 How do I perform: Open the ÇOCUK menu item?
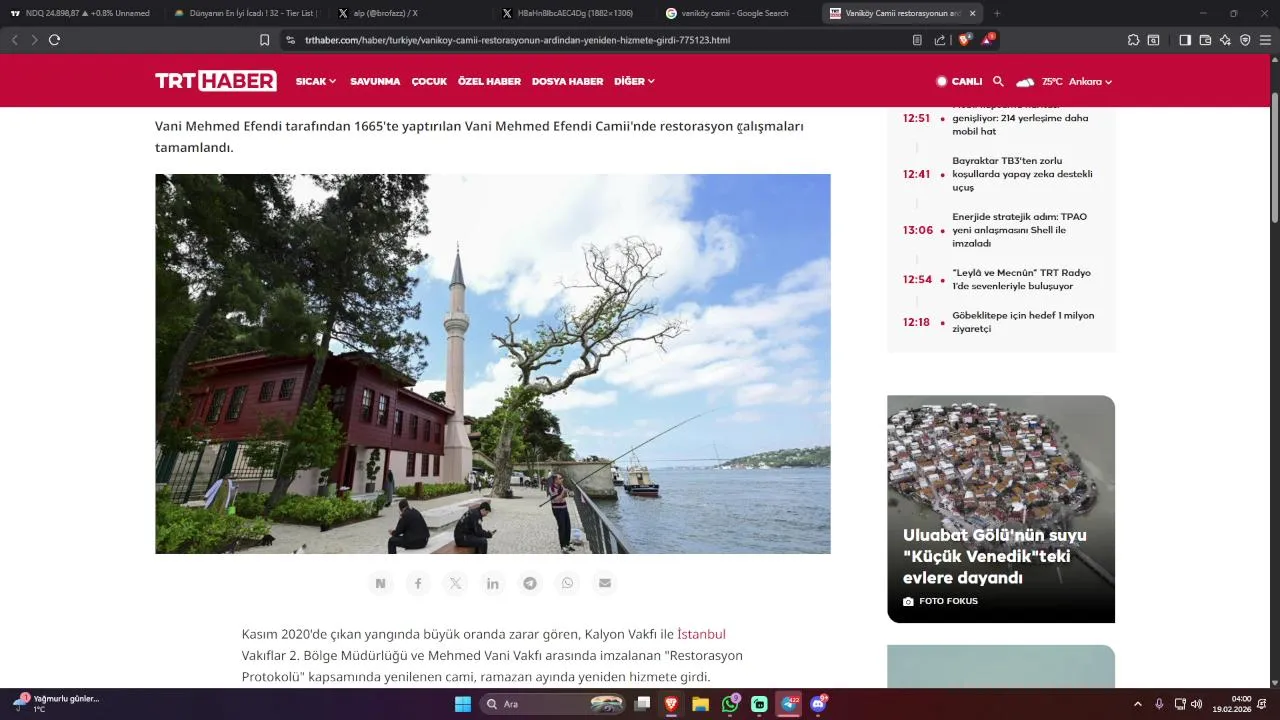point(429,81)
